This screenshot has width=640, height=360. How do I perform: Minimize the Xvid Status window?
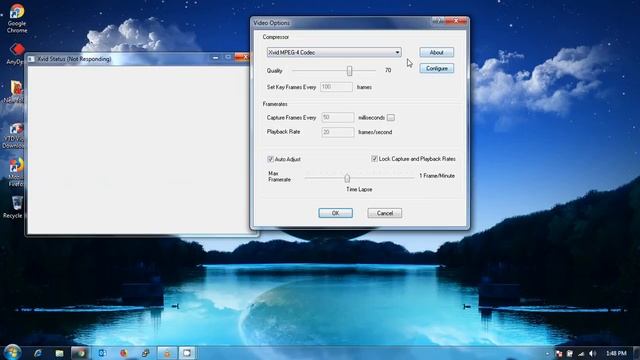[216, 58]
